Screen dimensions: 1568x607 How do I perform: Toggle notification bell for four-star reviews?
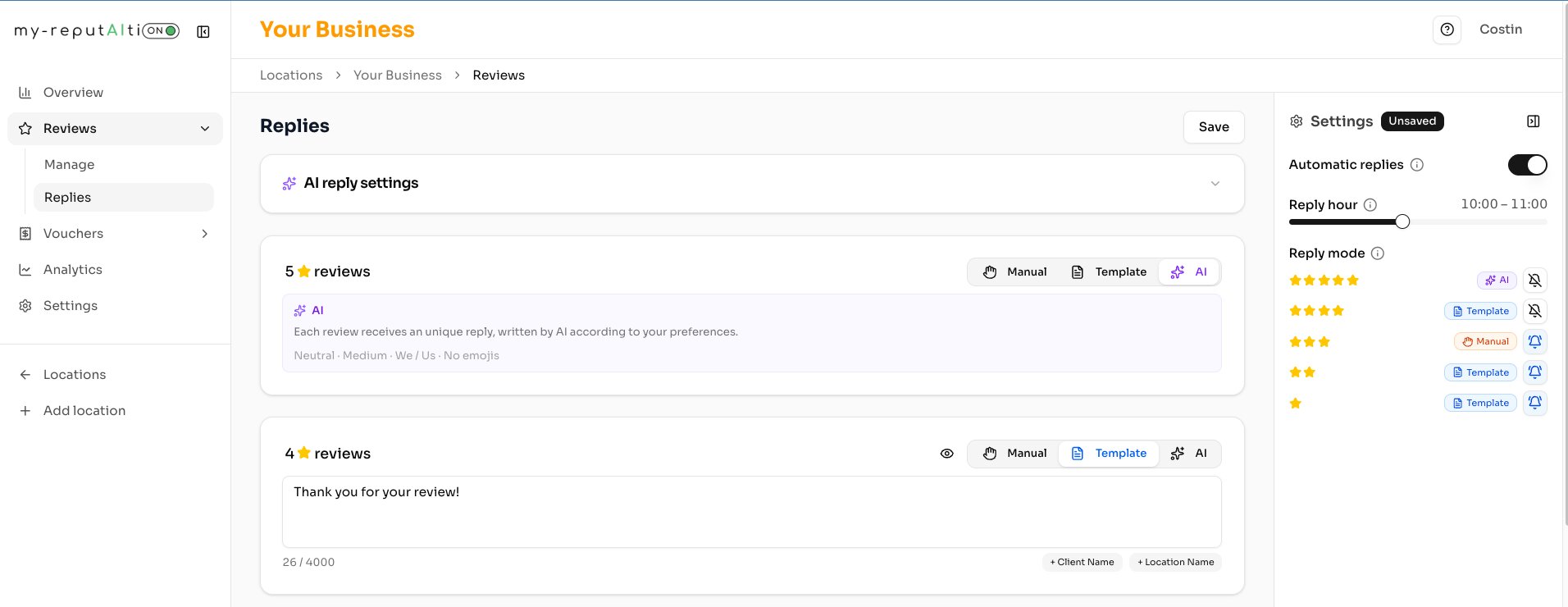(x=1535, y=311)
